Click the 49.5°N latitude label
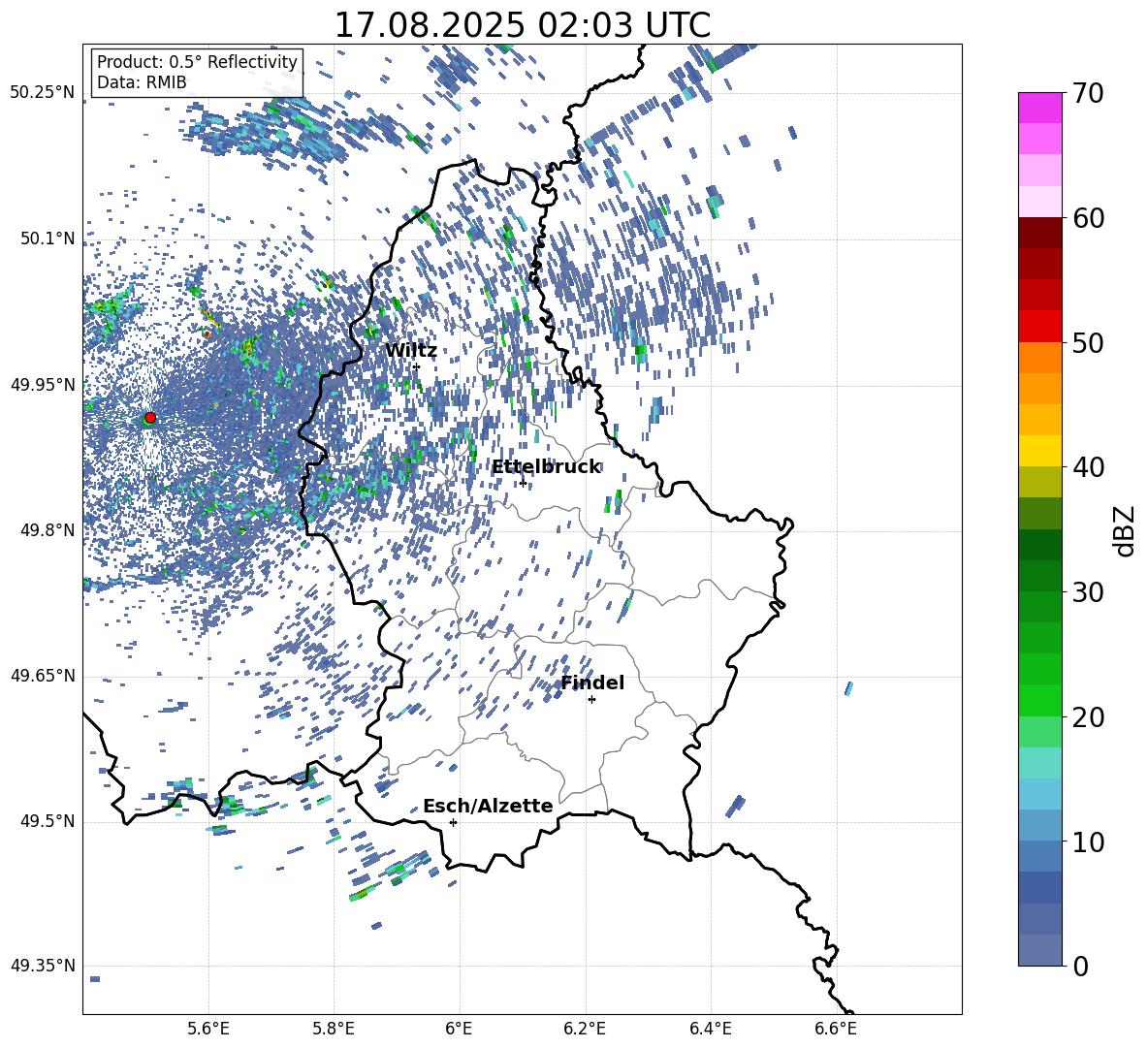This screenshot has width=1148, height=1048. coord(47,821)
